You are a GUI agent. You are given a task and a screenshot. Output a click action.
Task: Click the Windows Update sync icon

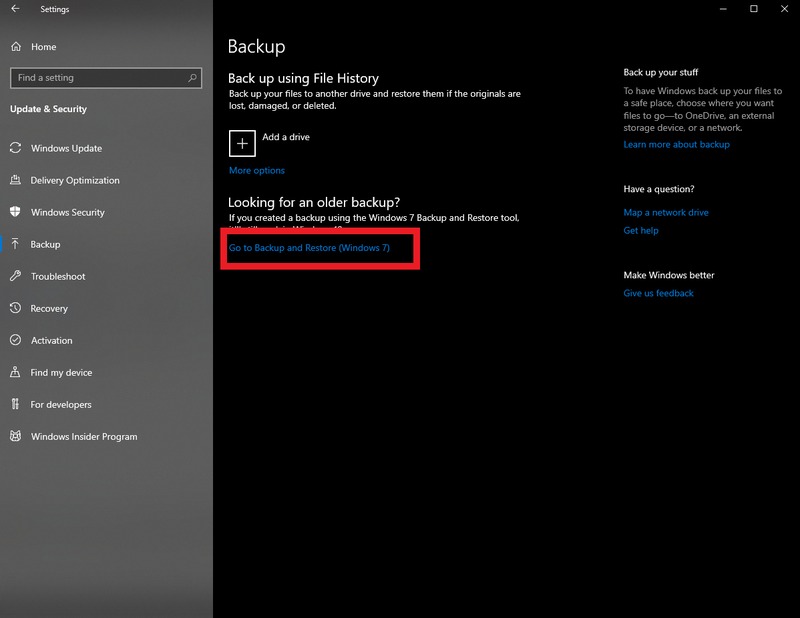tap(15, 148)
